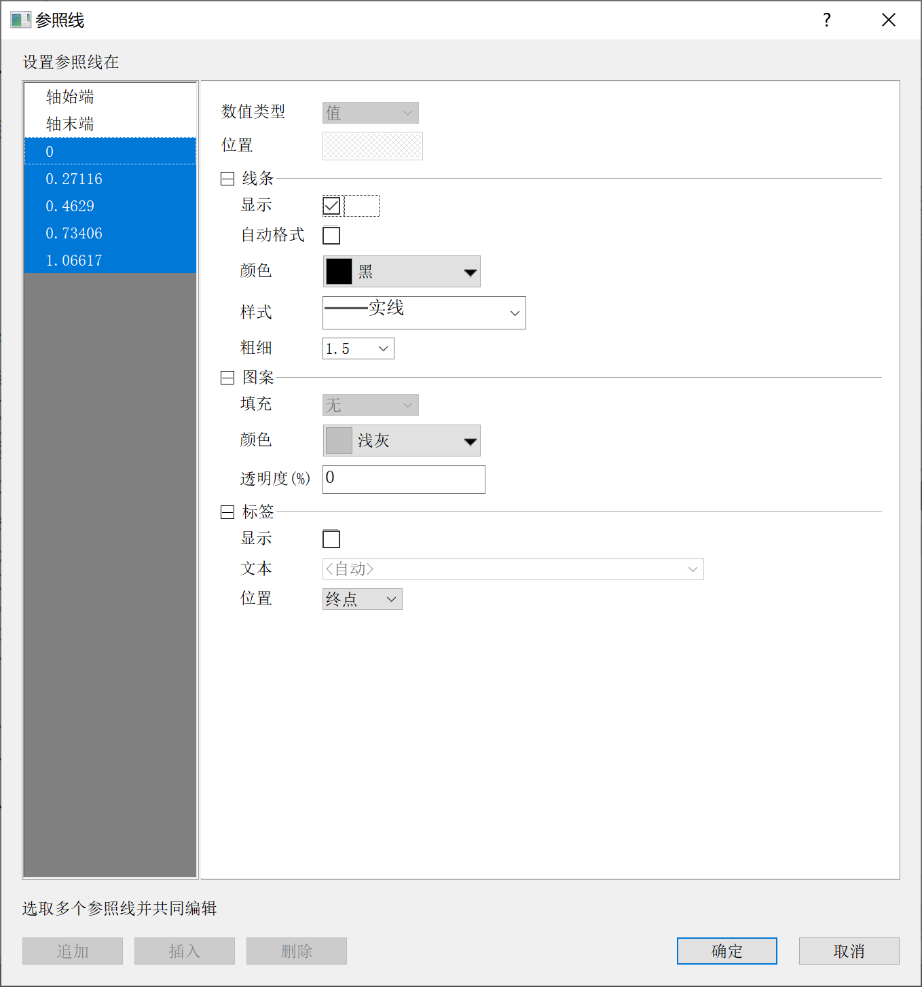This screenshot has height=987, width=922.
Task: Collapse the 标签 section
Action: click(x=227, y=512)
